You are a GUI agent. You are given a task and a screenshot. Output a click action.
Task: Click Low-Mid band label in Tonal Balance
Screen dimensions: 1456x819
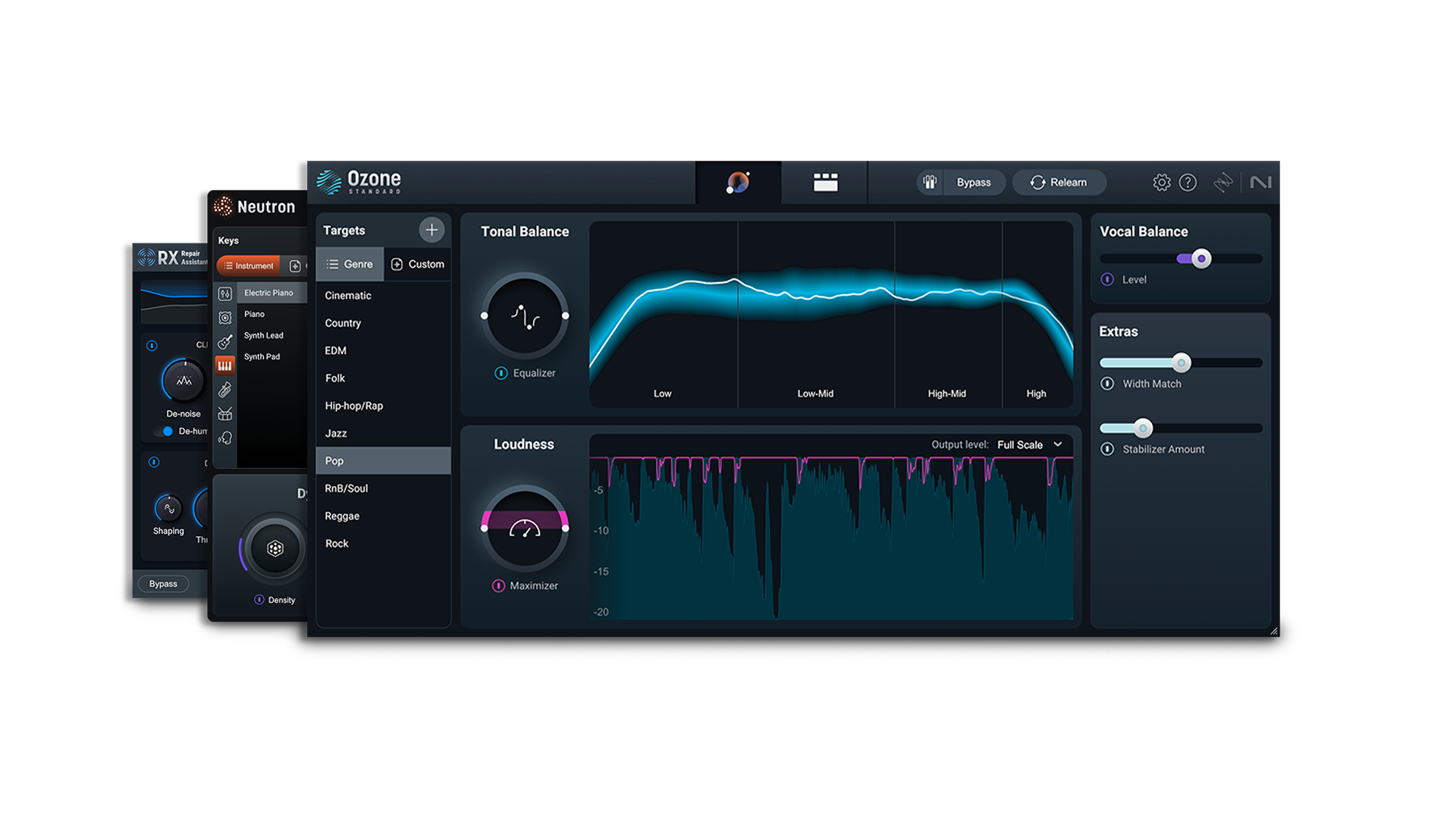[815, 394]
